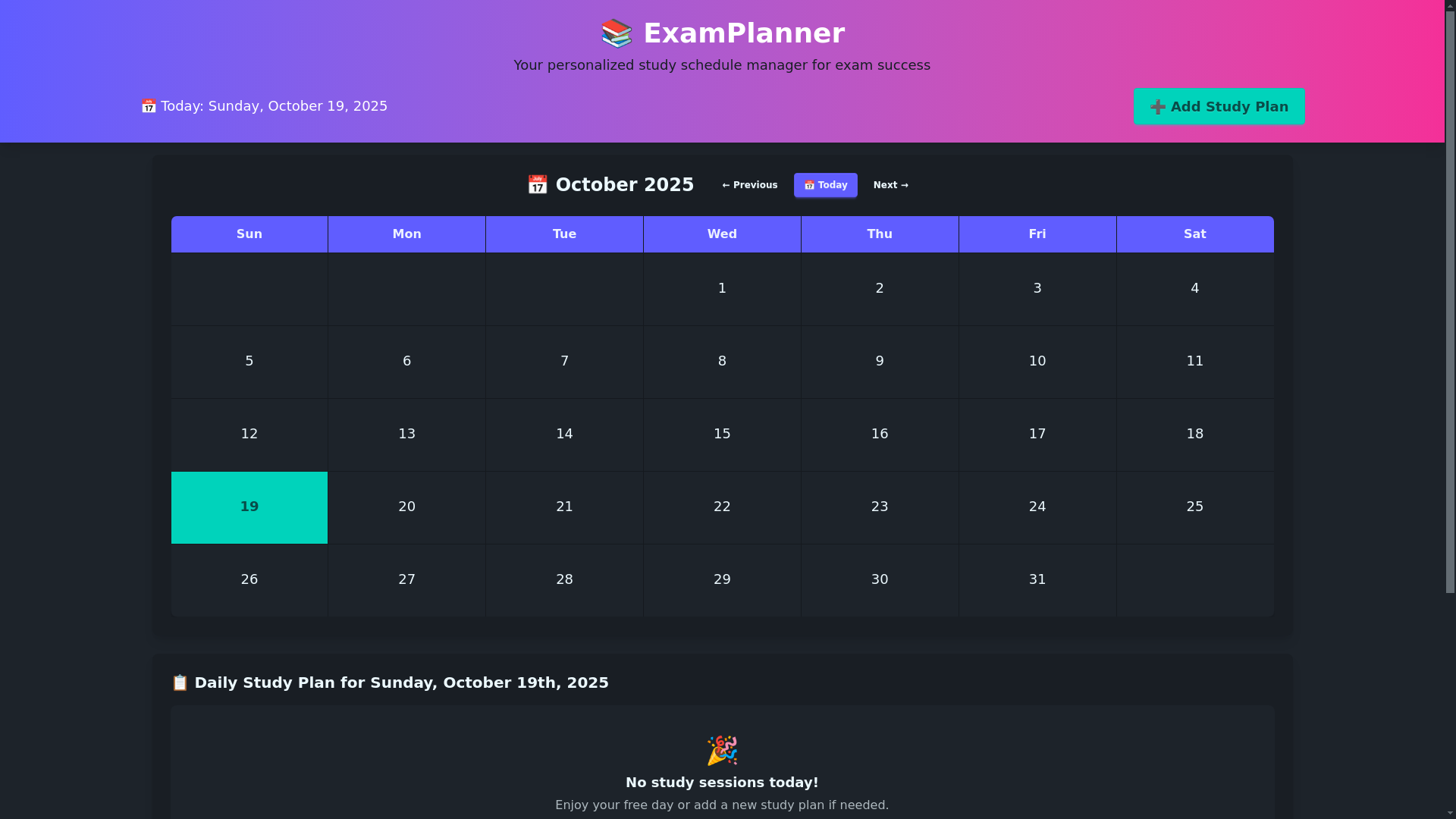Select day 24 in the Friday column

coord(1037,507)
